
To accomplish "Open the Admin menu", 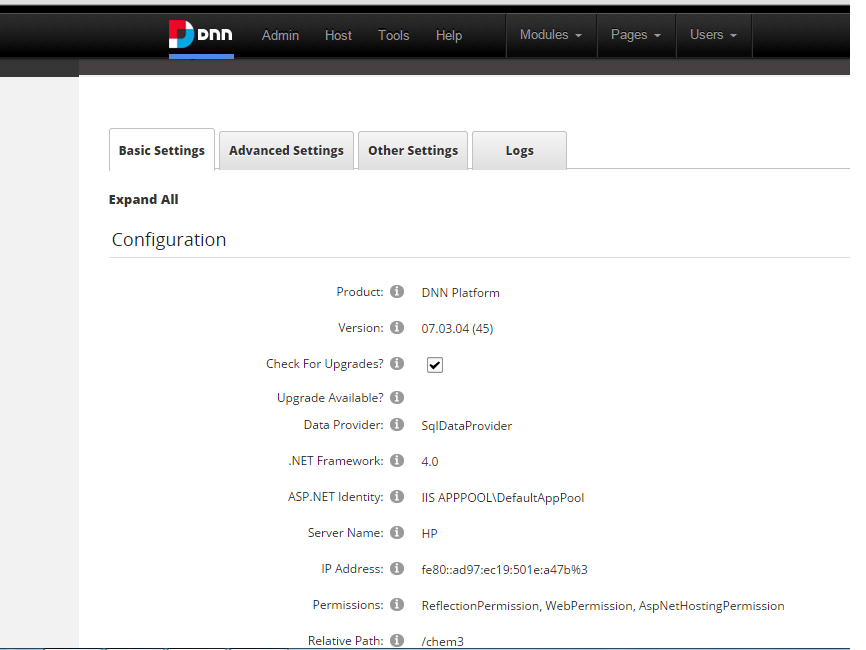I will pos(280,35).
